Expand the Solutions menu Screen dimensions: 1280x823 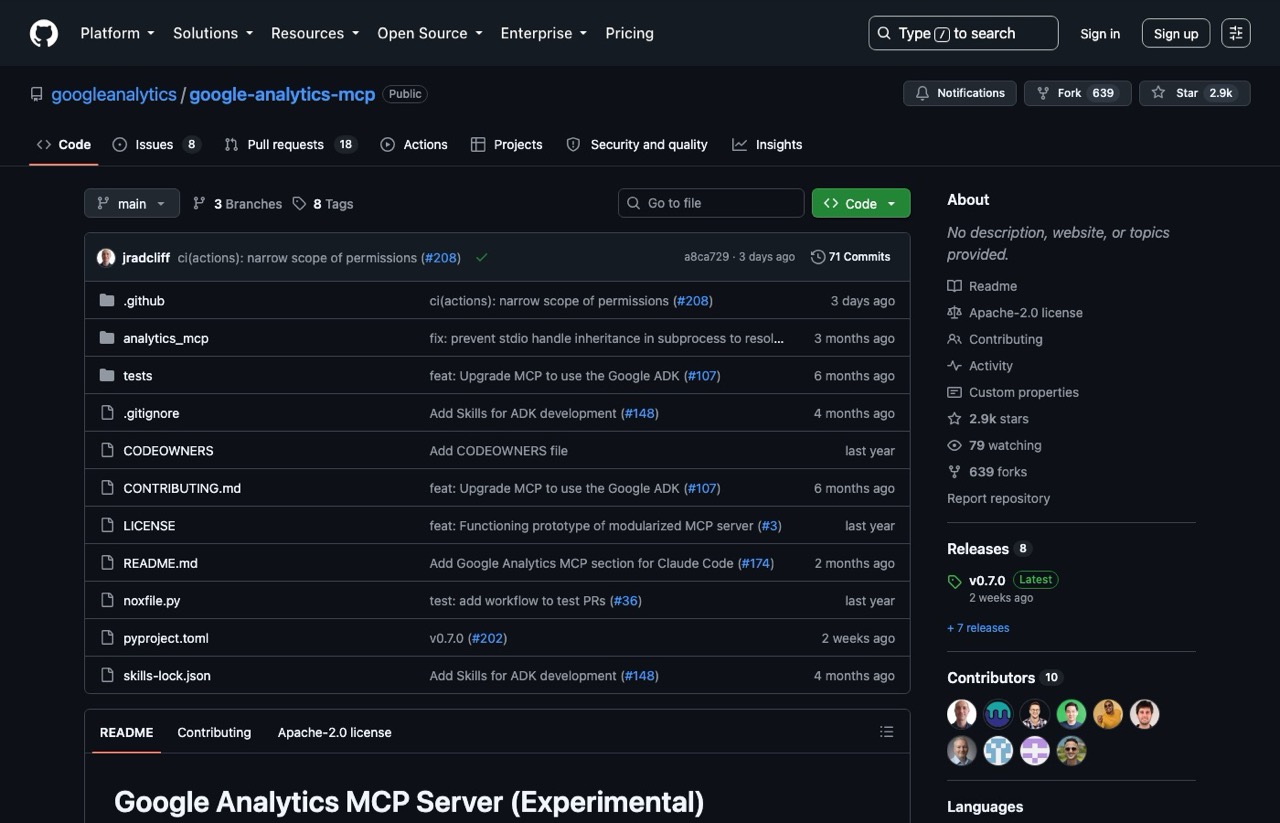pyautogui.click(x=213, y=33)
